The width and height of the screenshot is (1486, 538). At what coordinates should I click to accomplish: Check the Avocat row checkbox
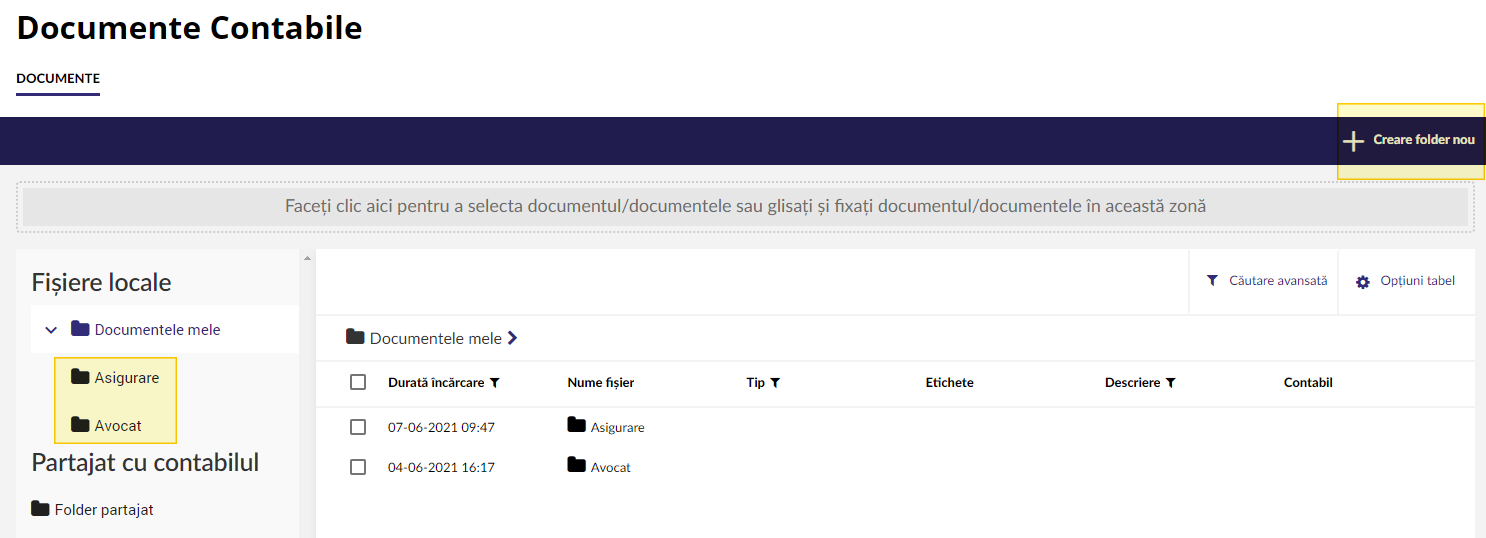tap(358, 467)
